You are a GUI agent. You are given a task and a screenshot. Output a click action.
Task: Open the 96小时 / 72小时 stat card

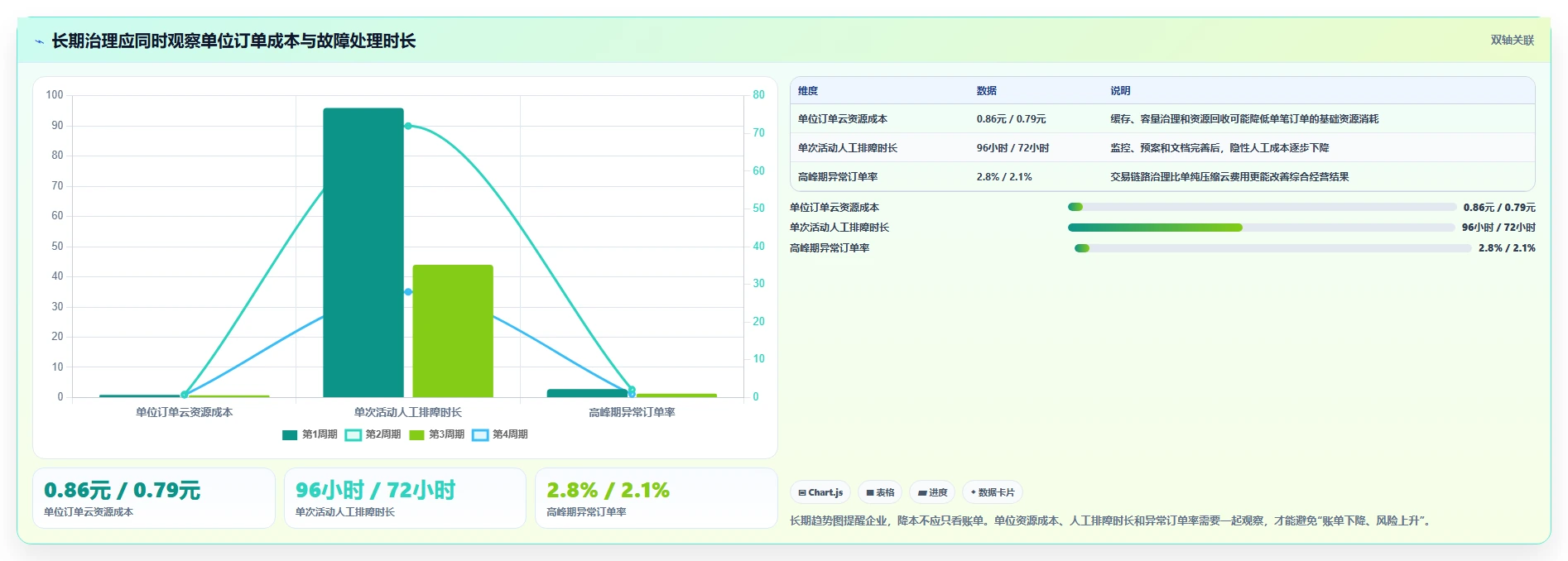tap(405, 498)
